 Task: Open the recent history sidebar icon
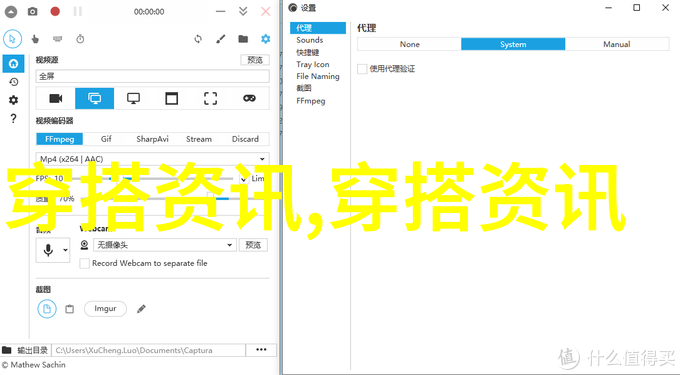(x=13, y=82)
